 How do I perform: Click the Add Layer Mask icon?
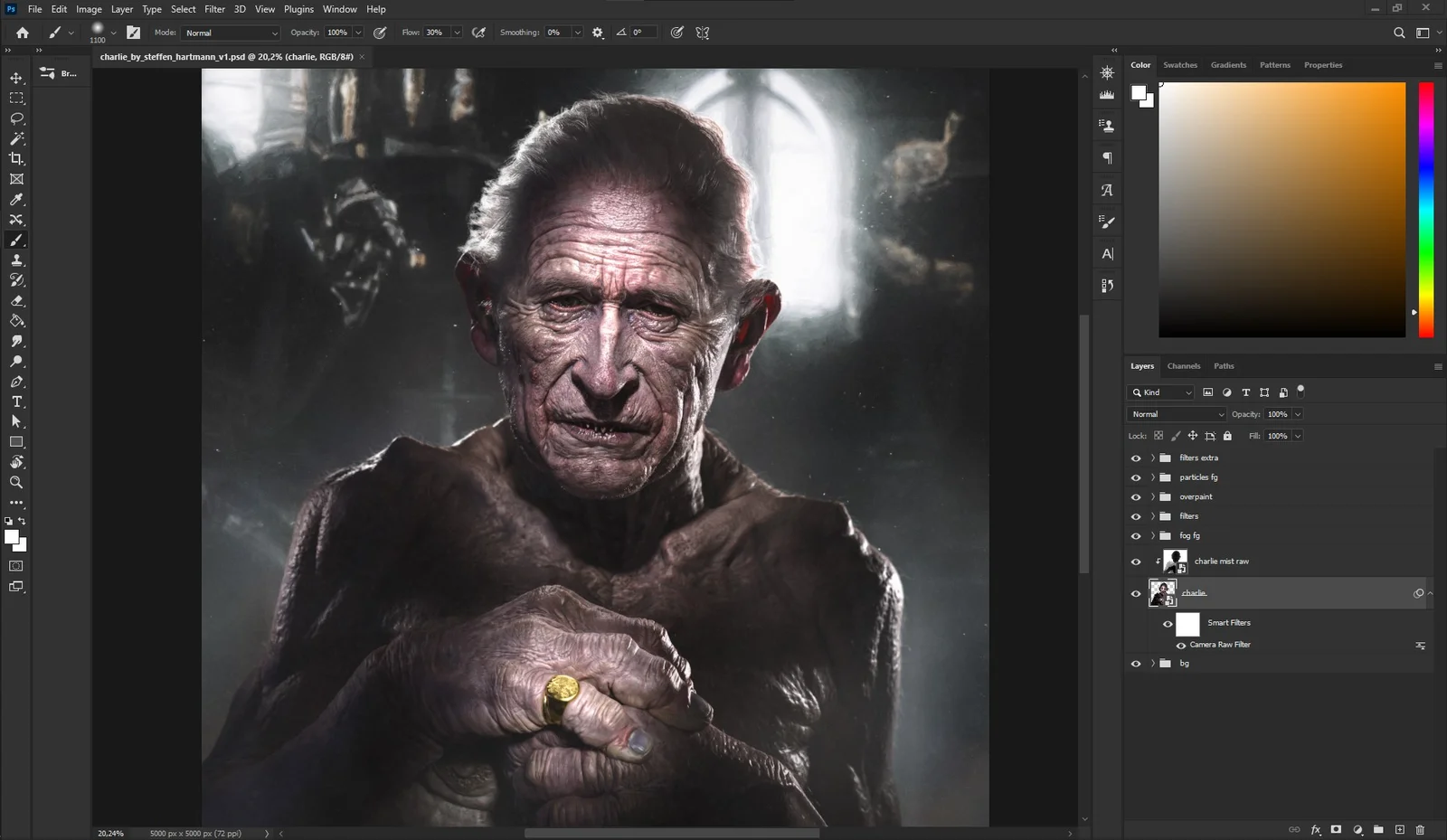pyautogui.click(x=1336, y=829)
